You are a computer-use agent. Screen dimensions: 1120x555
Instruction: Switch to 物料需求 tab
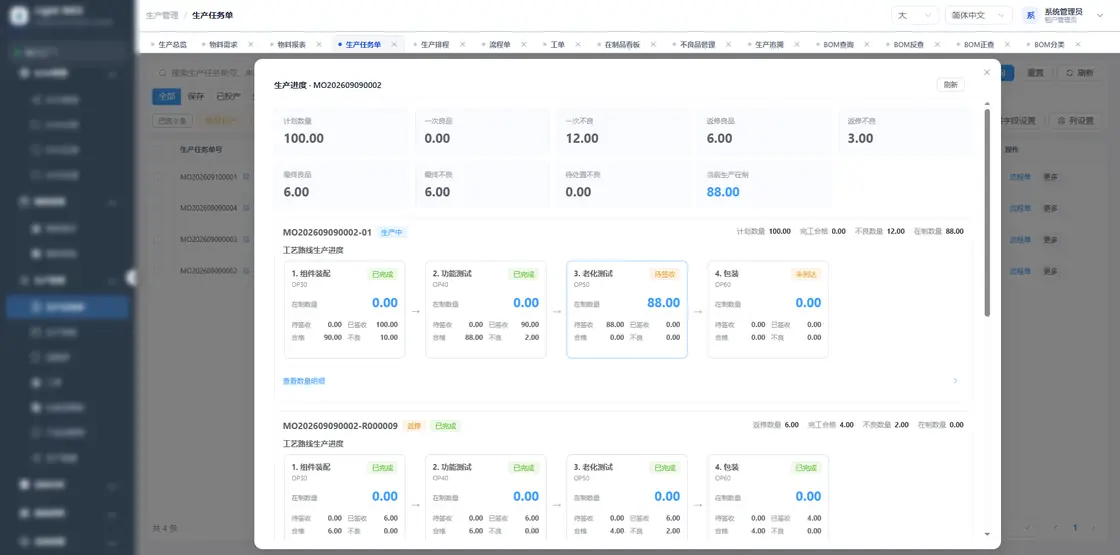[x=223, y=44]
